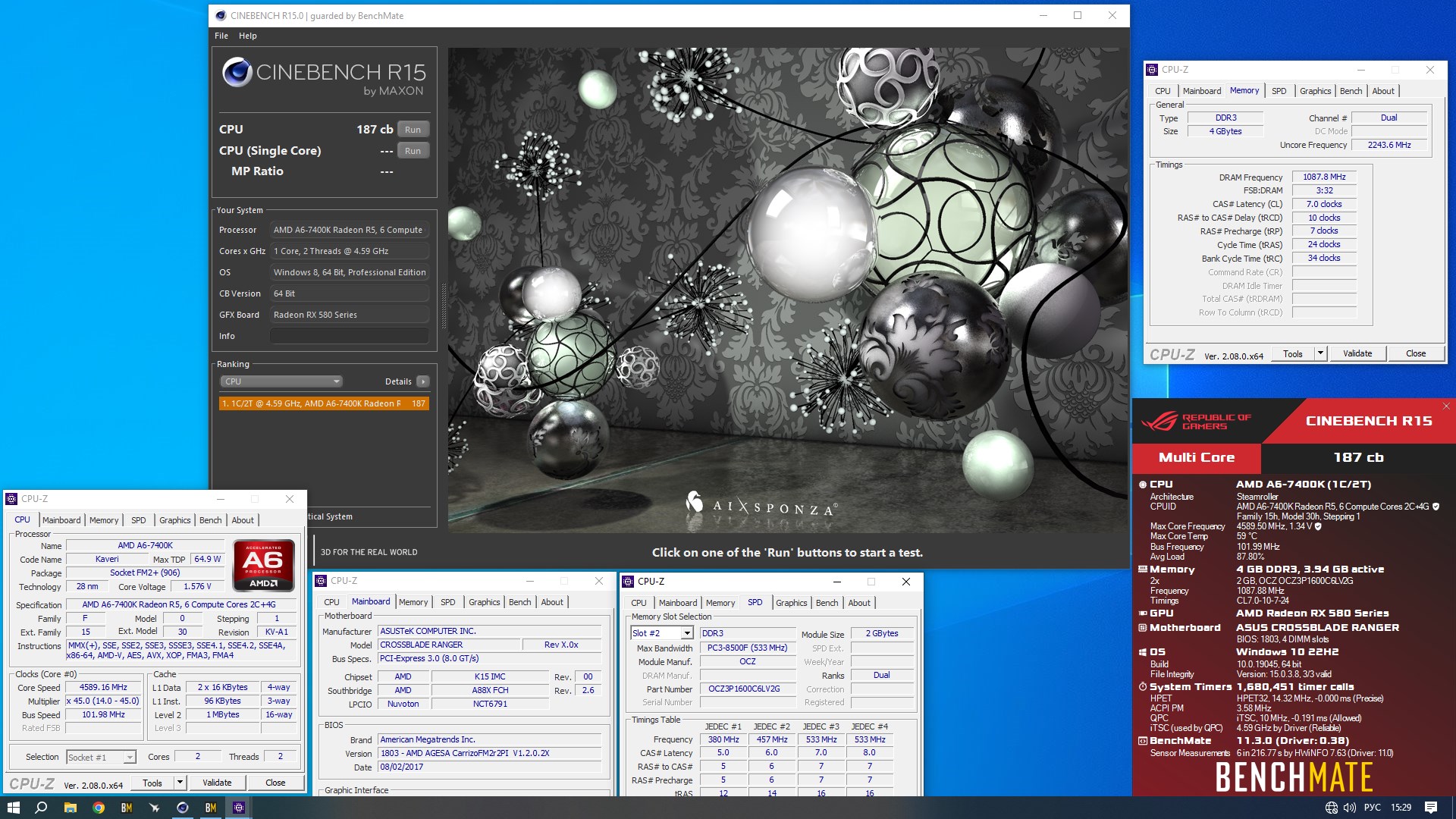Switch to Cinebench via its taskbar icon
Image resolution: width=1456 pixels, height=819 pixels.
click(183, 808)
